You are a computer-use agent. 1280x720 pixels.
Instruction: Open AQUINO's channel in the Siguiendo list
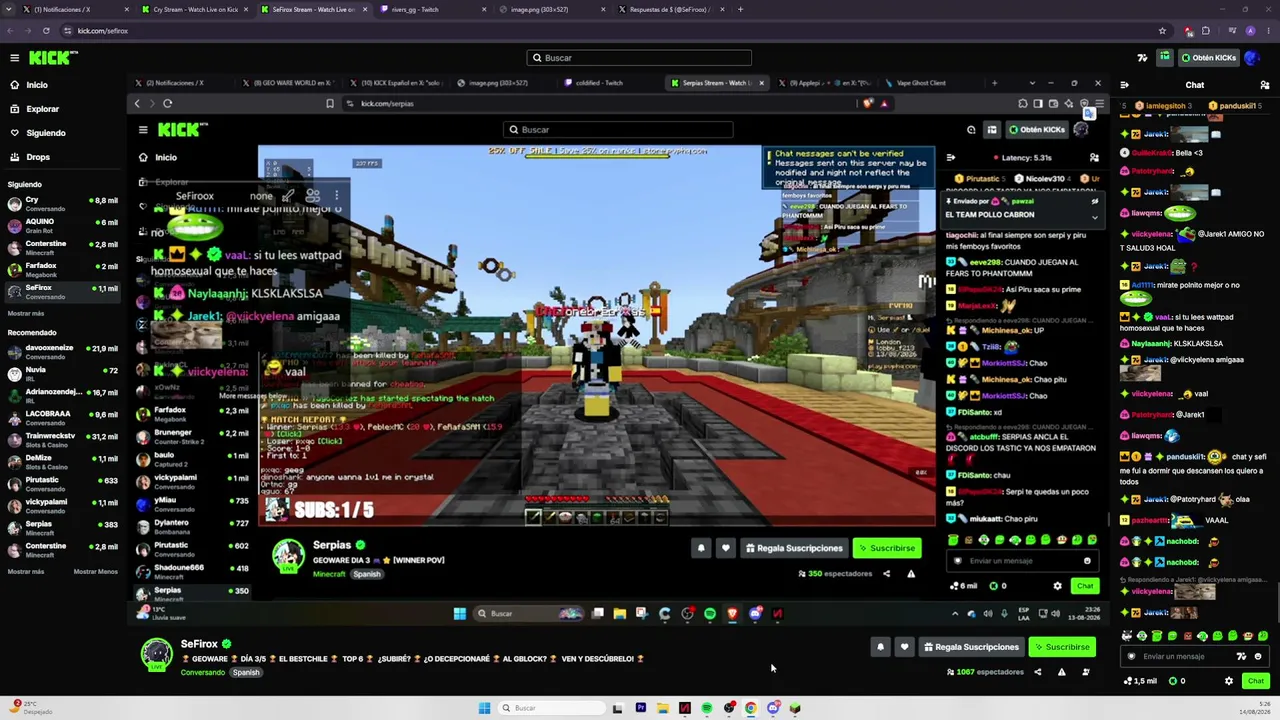[x=63, y=226]
